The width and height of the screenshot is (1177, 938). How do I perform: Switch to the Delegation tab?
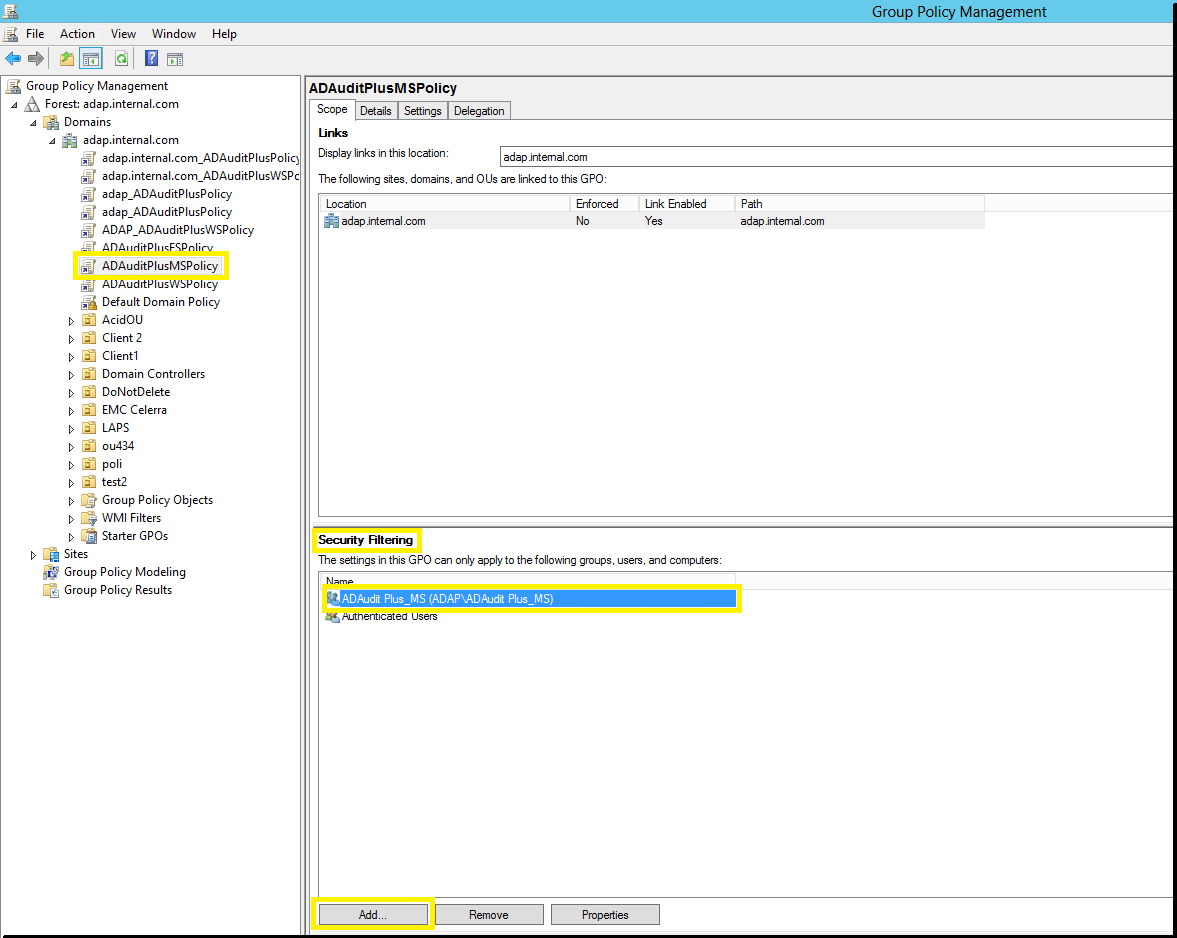click(479, 111)
